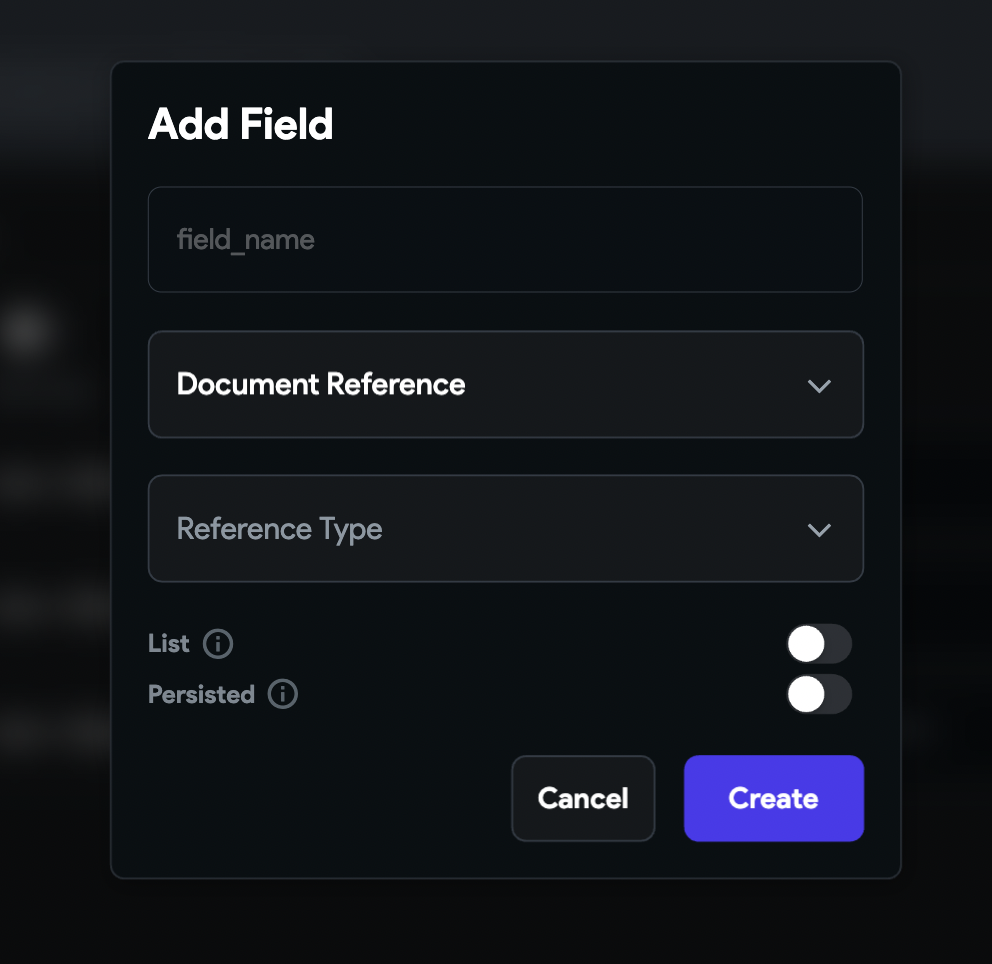992x964 pixels.
Task: Expand the Reference Type dropdown
Action: point(505,529)
